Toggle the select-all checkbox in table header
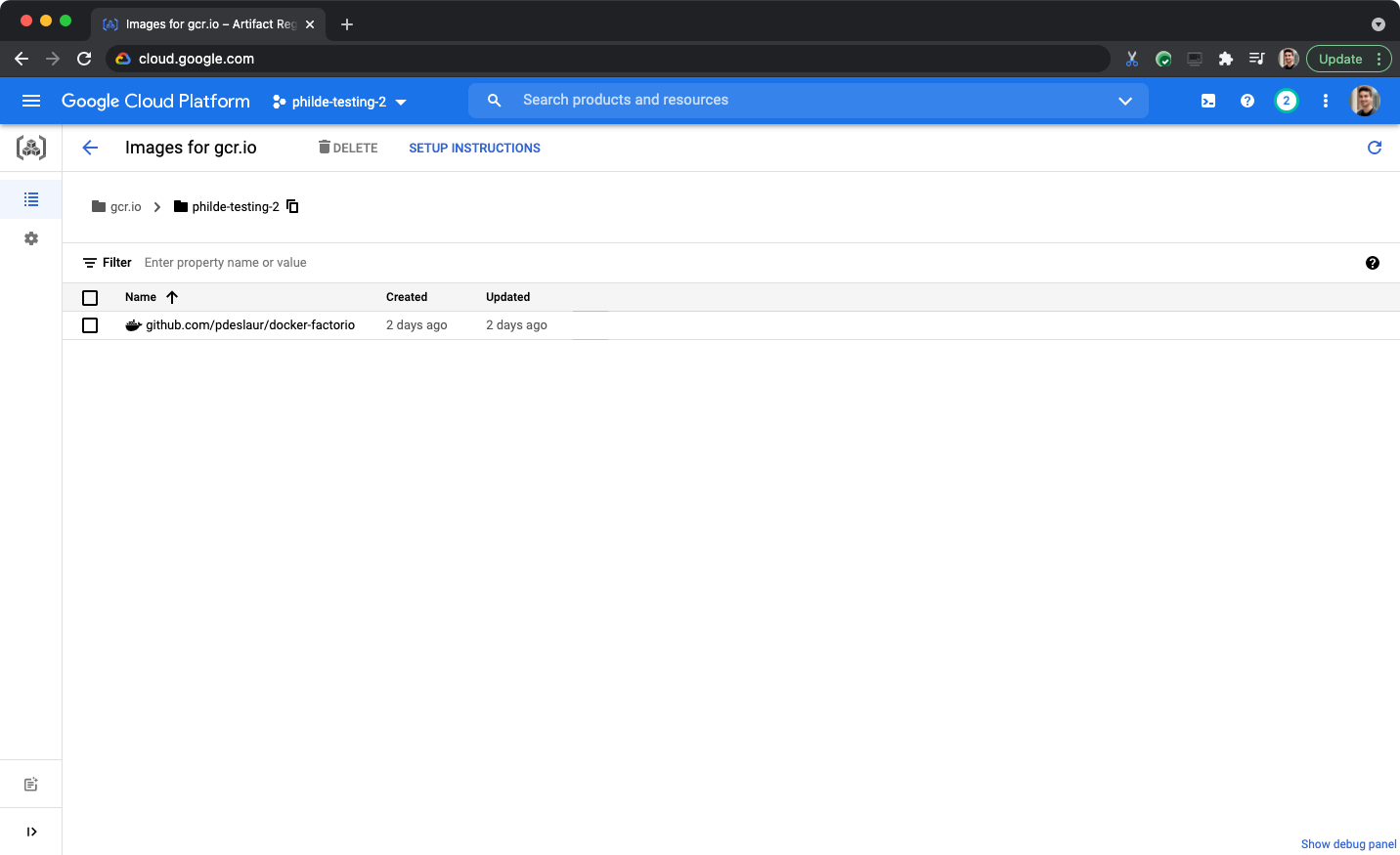 (90, 298)
